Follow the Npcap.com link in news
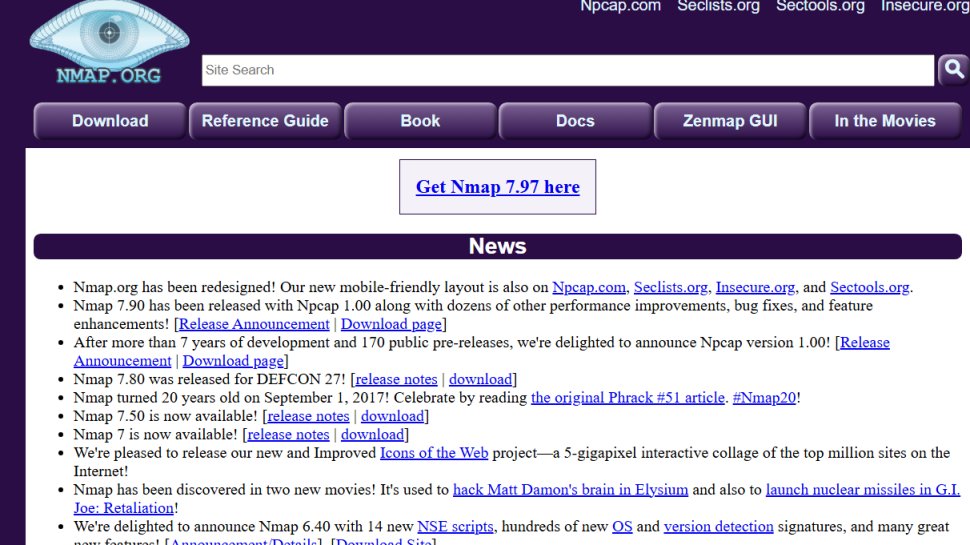Viewport: 970px width, 545px height. [x=588, y=287]
